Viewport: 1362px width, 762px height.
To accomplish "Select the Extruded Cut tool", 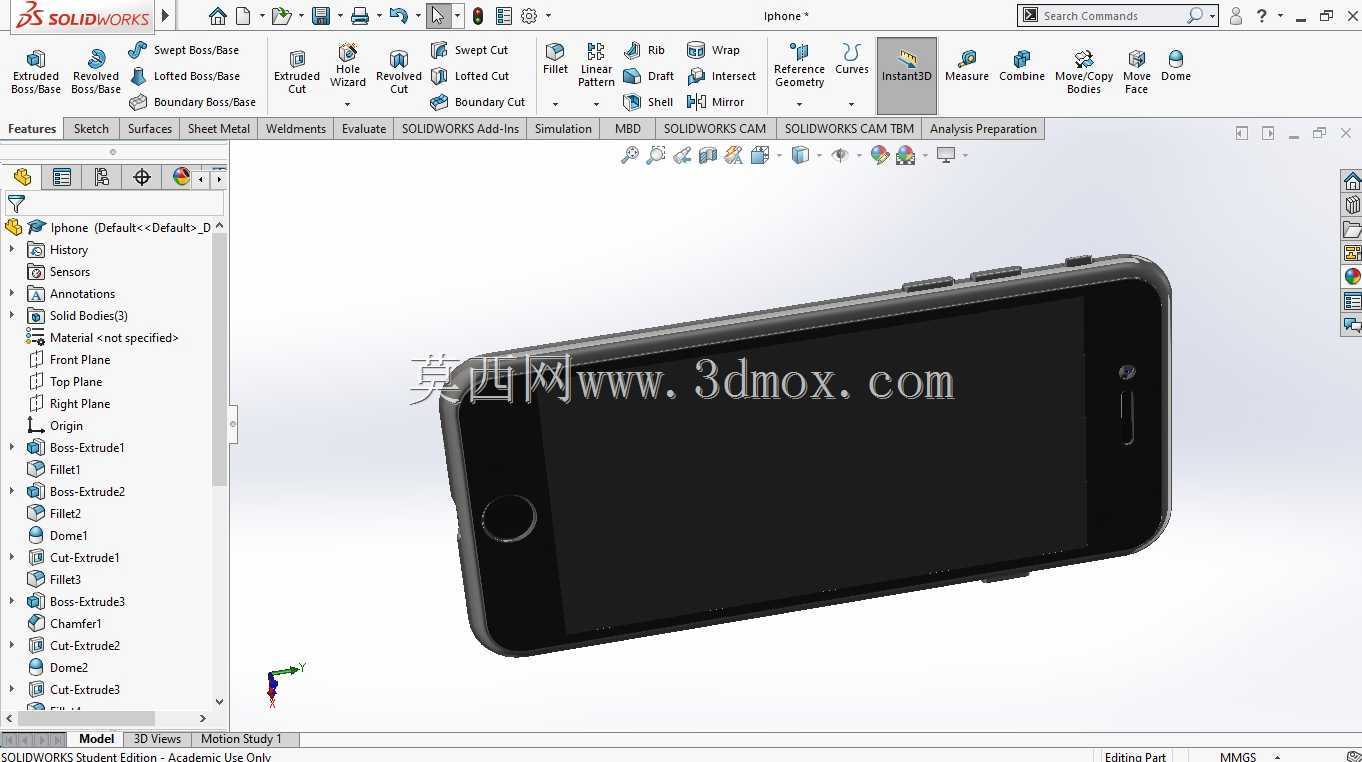I will pos(297,72).
